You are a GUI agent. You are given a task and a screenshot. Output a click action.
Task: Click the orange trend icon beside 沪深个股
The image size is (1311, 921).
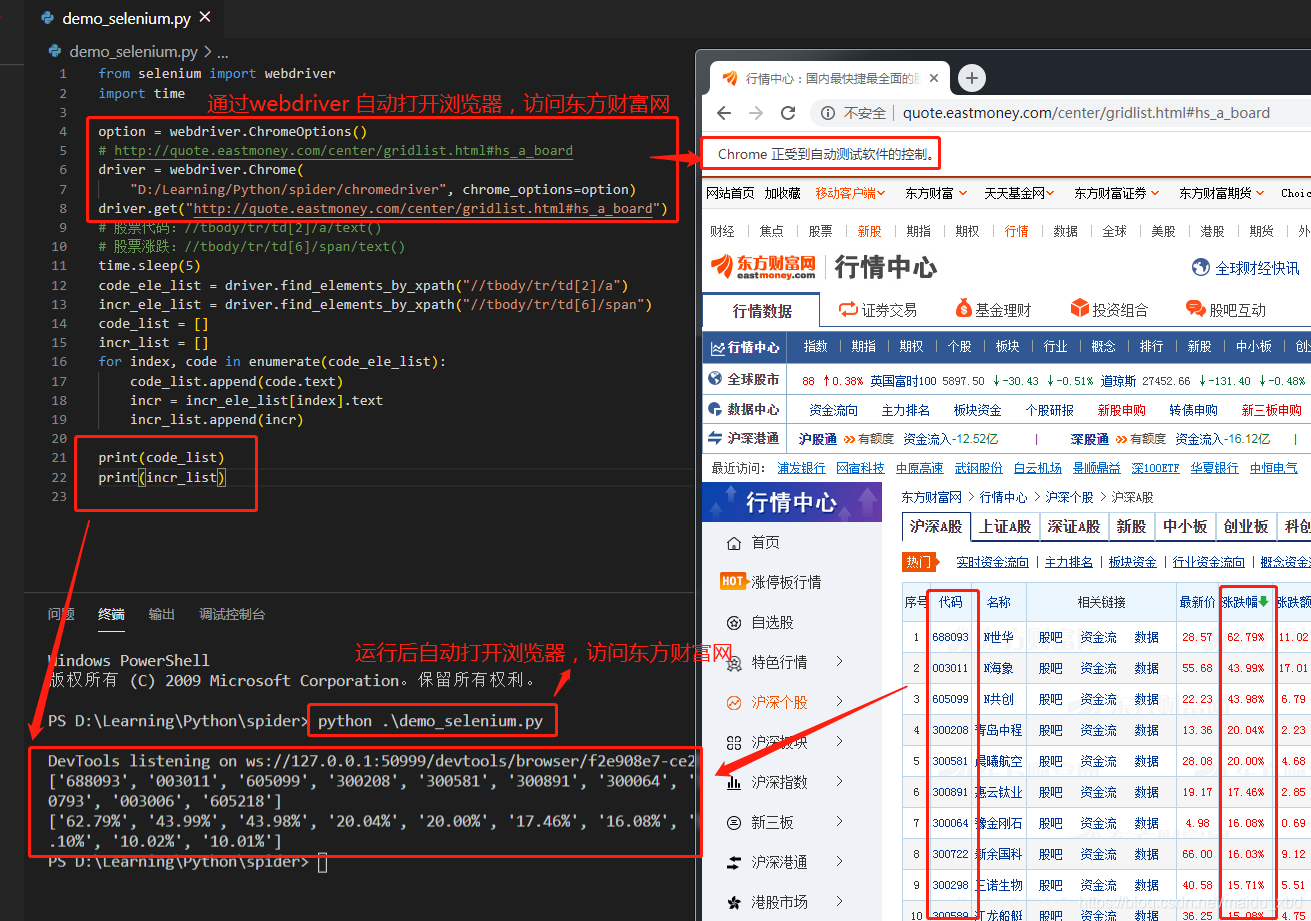coord(734,702)
